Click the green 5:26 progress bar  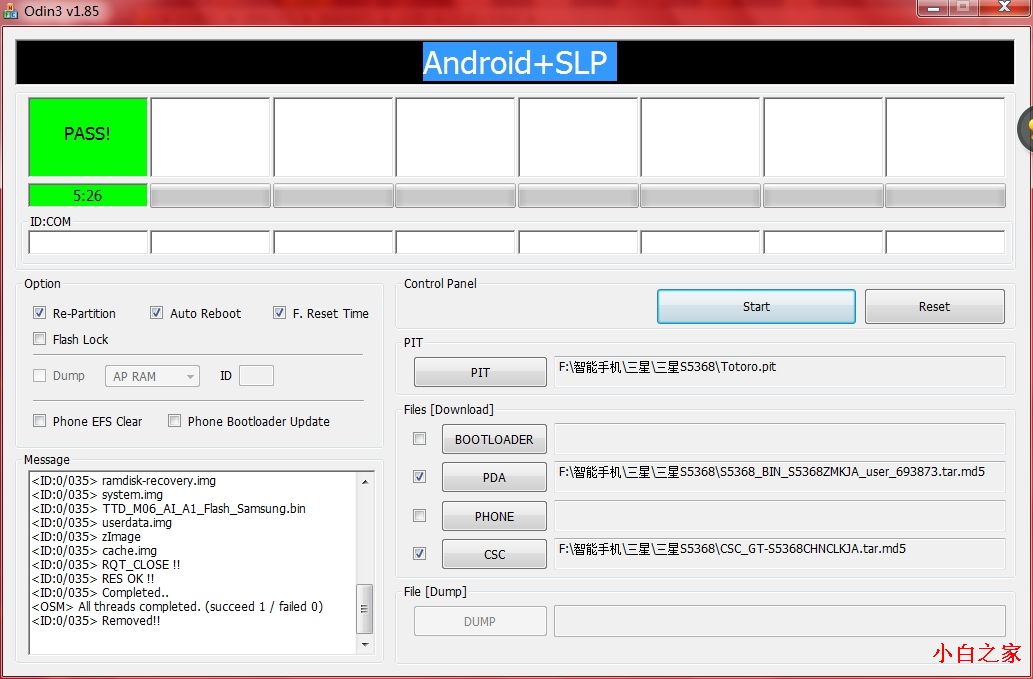click(x=88, y=196)
